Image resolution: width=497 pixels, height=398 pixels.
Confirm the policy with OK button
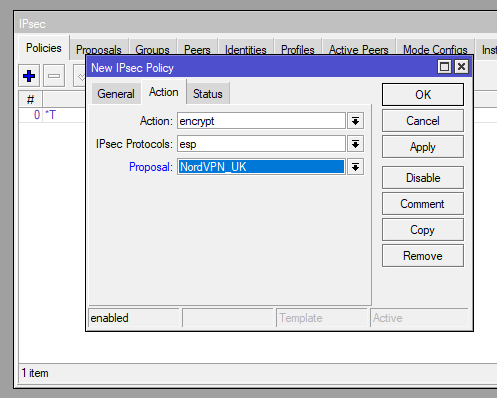(x=423, y=95)
